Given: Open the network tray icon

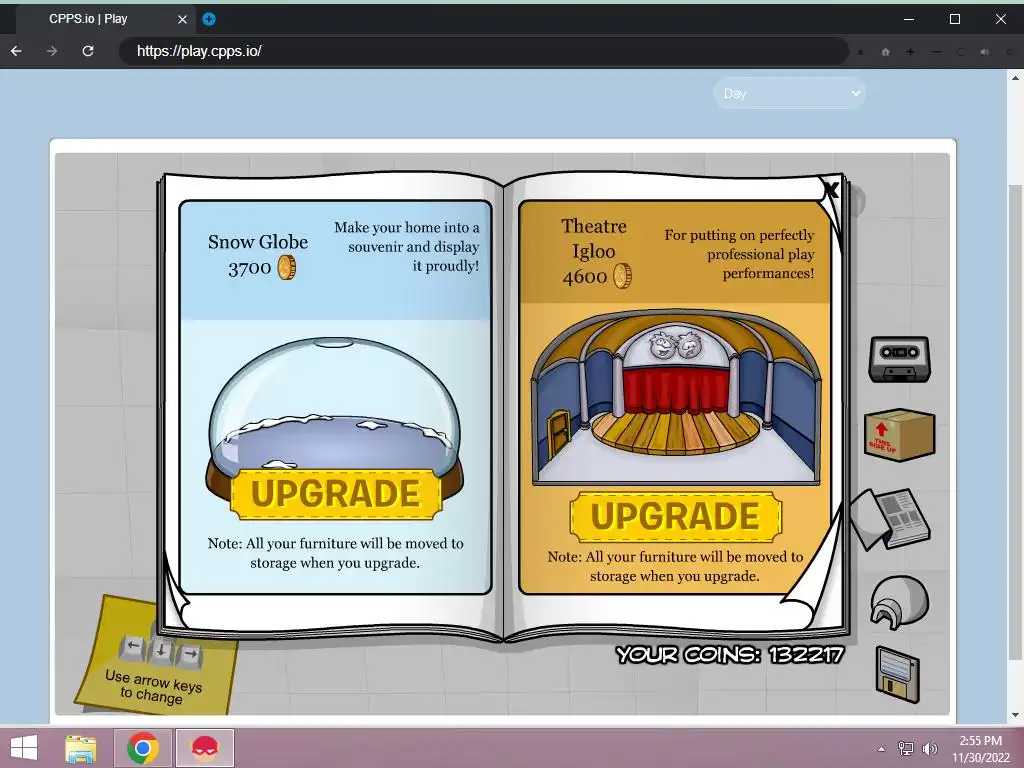Looking at the screenshot, I should point(905,748).
